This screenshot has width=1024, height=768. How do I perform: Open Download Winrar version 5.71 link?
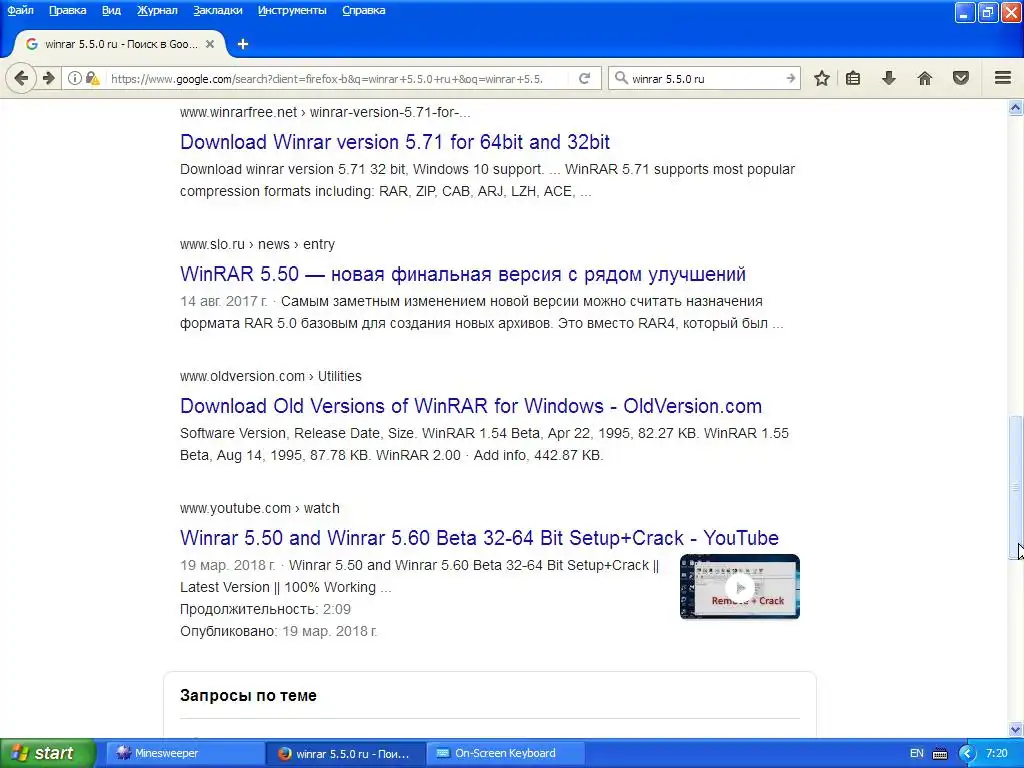[x=395, y=142]
